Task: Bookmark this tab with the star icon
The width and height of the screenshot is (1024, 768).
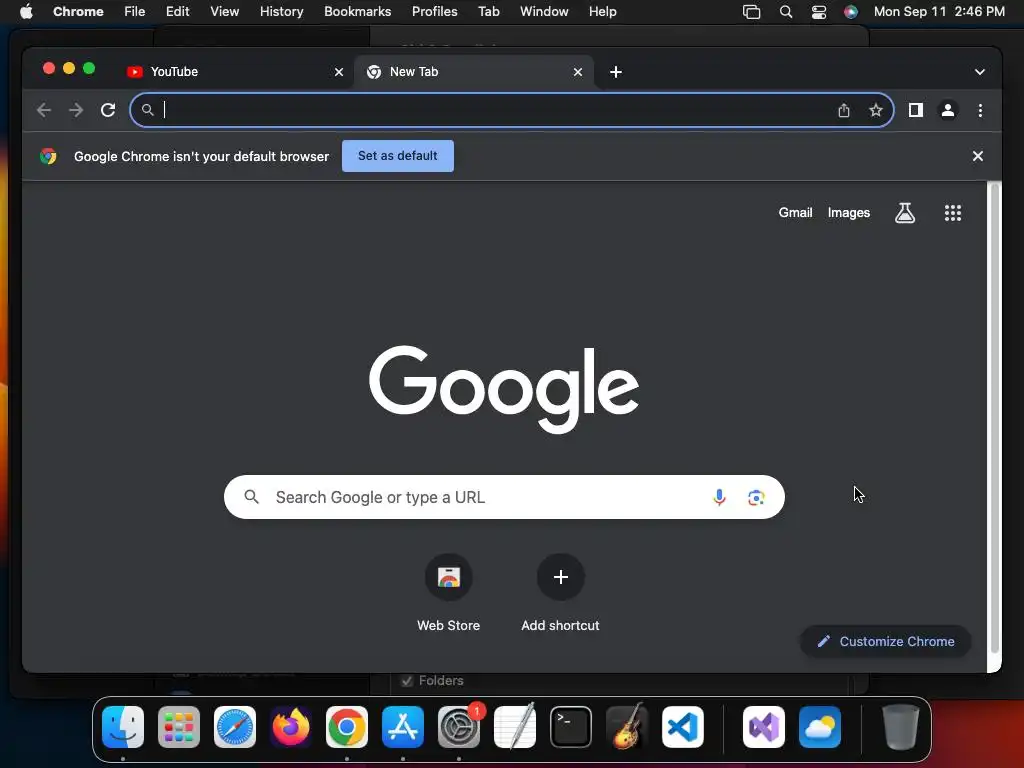Action: pyautogui.click(x=876, y=110)
